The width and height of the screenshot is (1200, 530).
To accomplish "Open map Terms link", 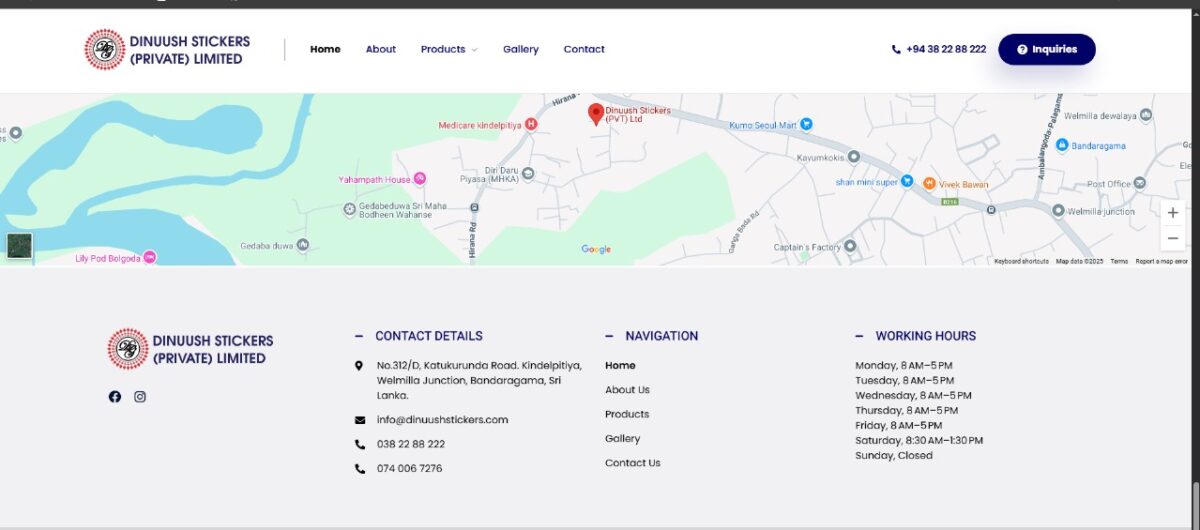I will (1119, 261).
